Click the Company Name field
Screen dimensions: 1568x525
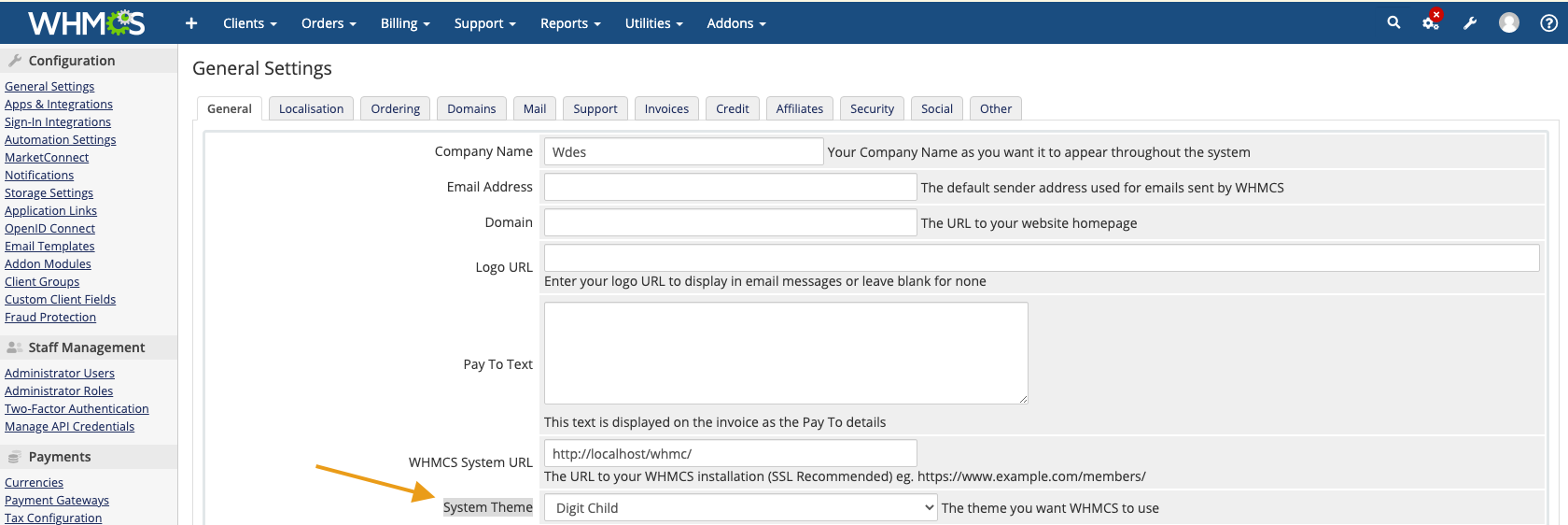683,151
